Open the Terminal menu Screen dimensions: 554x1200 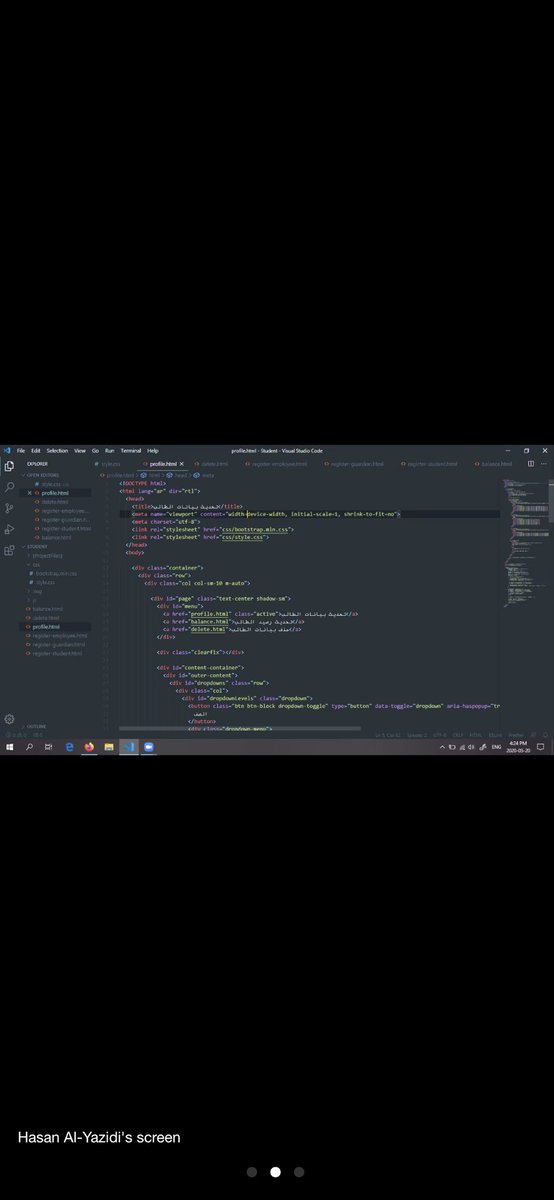tap(131, 451)
